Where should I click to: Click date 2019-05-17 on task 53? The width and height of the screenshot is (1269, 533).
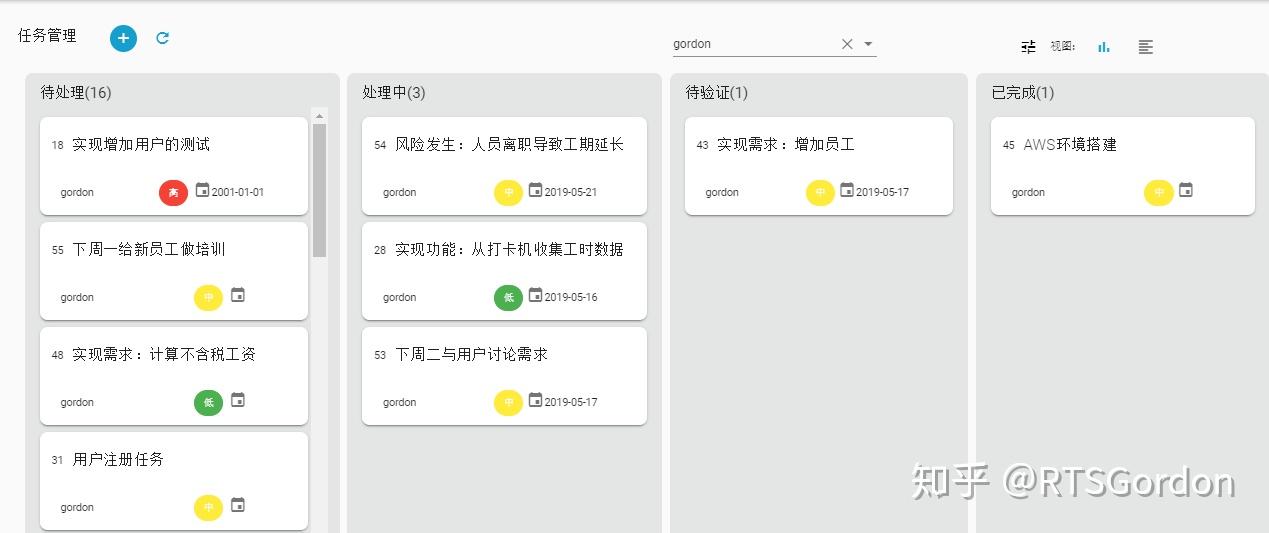[x=571, y=402]
